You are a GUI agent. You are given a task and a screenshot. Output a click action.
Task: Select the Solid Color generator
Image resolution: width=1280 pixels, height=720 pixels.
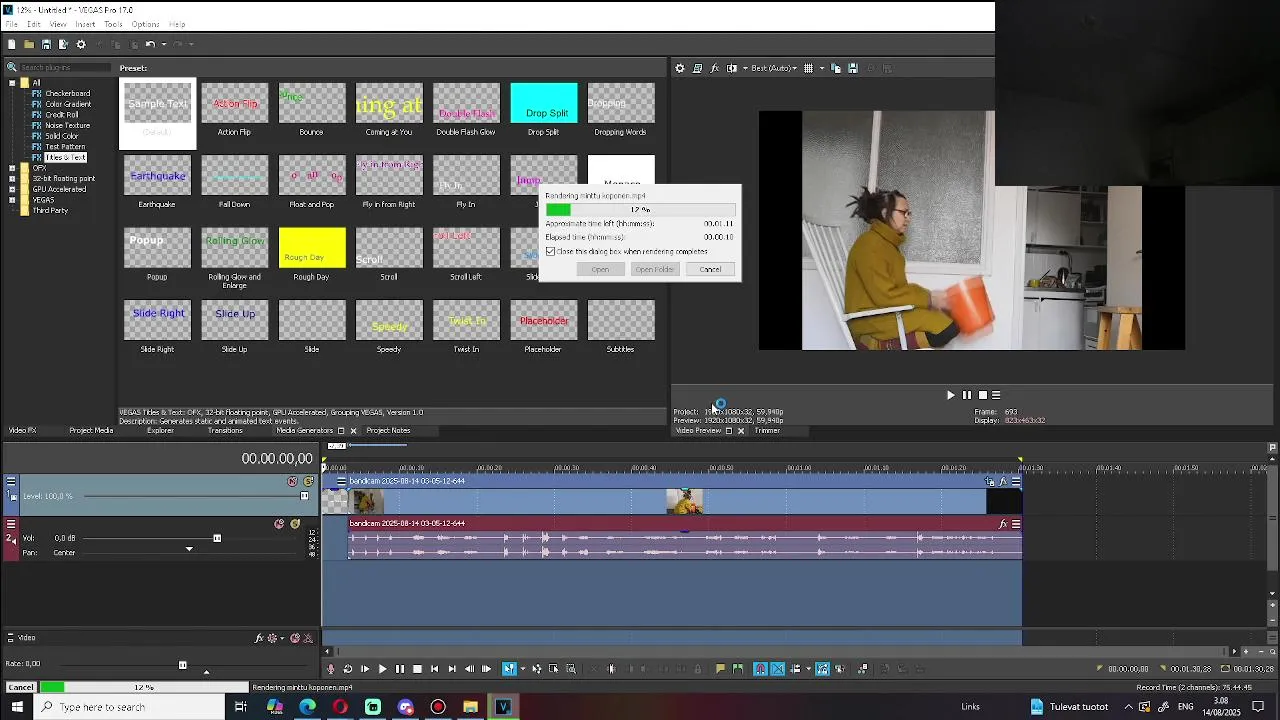62,136
